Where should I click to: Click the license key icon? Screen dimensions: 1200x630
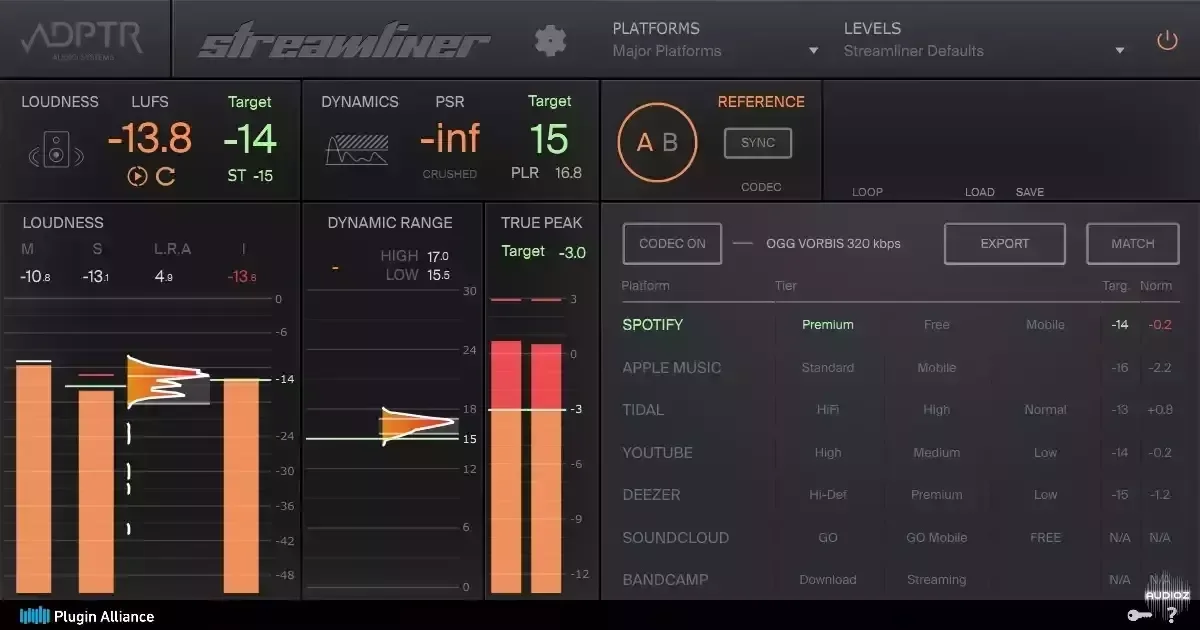point(1139,615)
